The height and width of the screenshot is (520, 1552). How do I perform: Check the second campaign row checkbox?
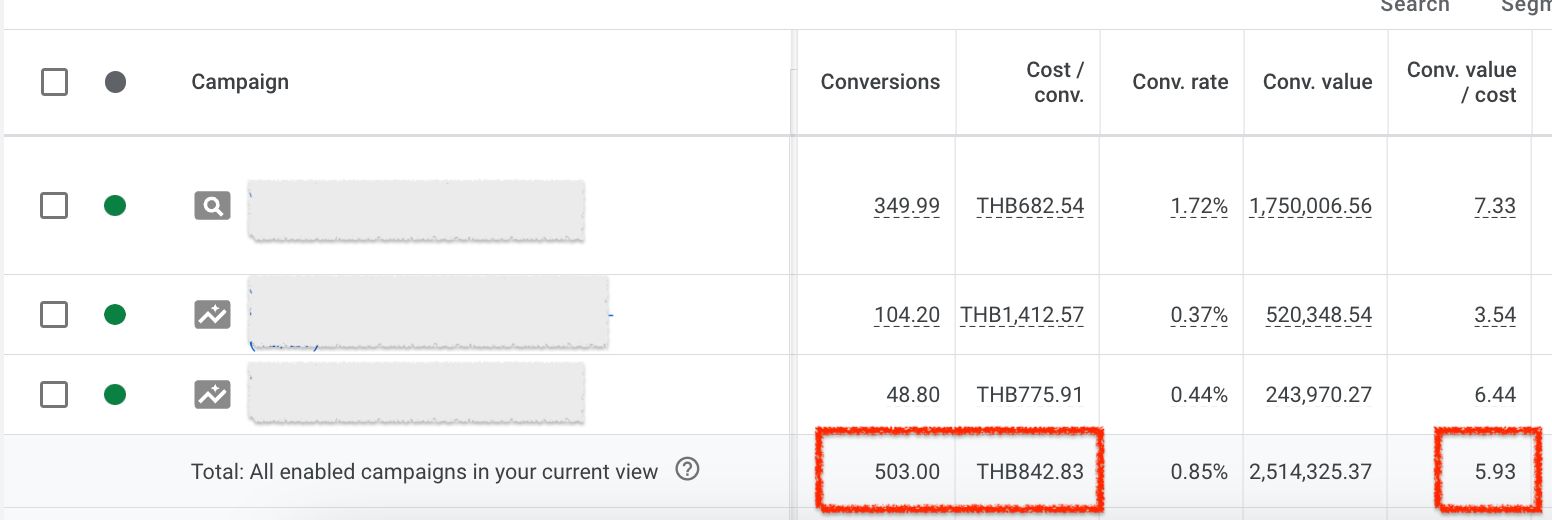coord(54,315)
